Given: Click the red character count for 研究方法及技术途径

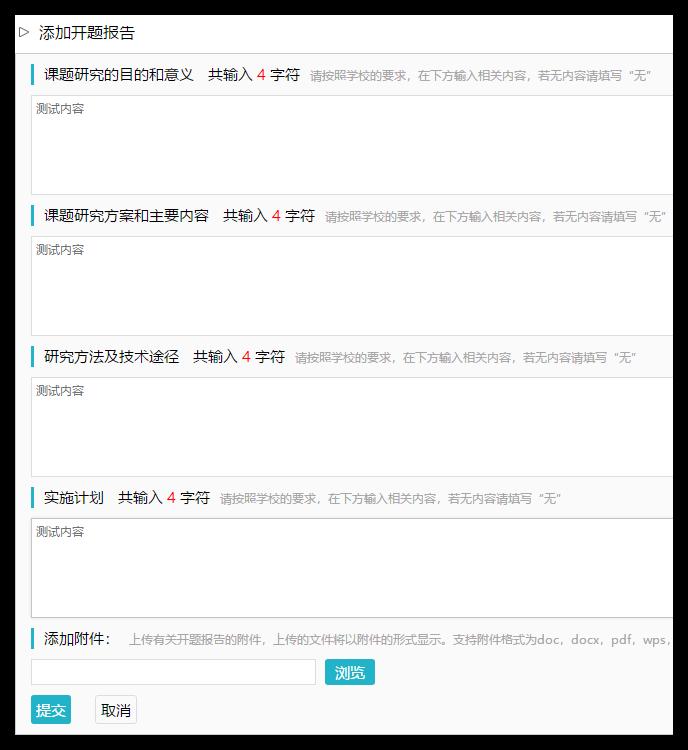Looking at the screenshot, I should point(246,357).
